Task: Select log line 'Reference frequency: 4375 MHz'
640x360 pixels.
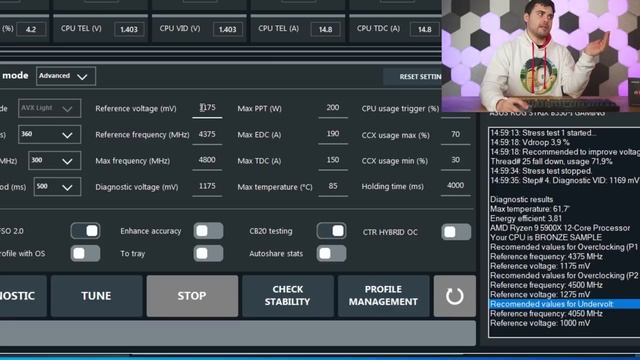Action: (546, 257)
